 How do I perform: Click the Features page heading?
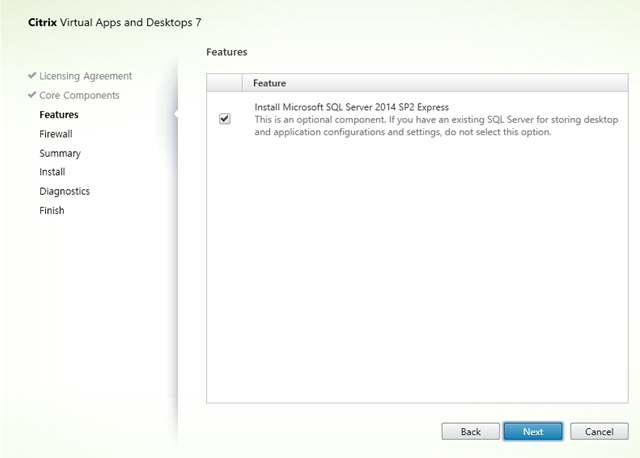coord(227,52)
